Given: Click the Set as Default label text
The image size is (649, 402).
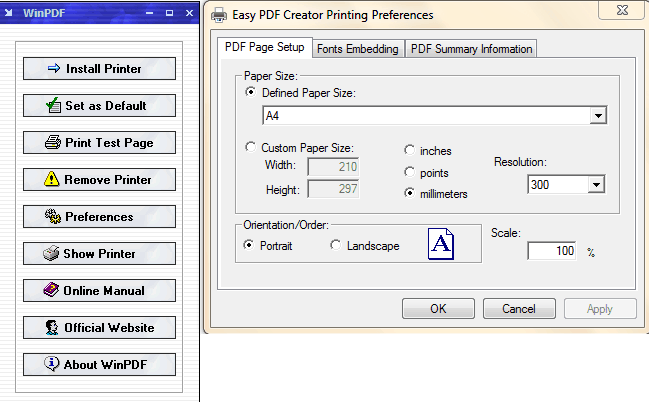Looking at the screenshot, I should 106,106.
